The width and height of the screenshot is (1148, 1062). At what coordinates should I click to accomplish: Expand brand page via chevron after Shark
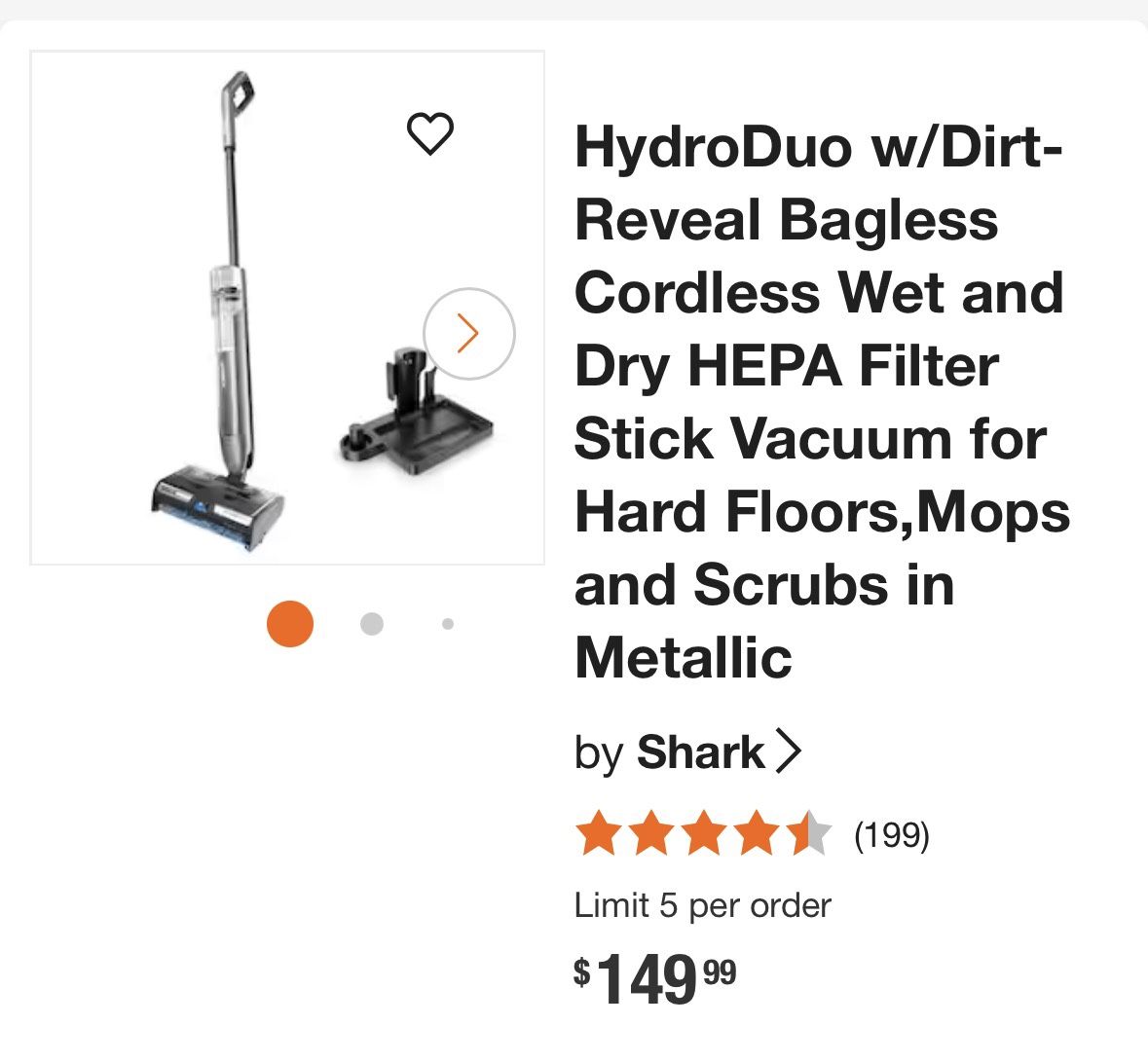(x=789, y=751)
